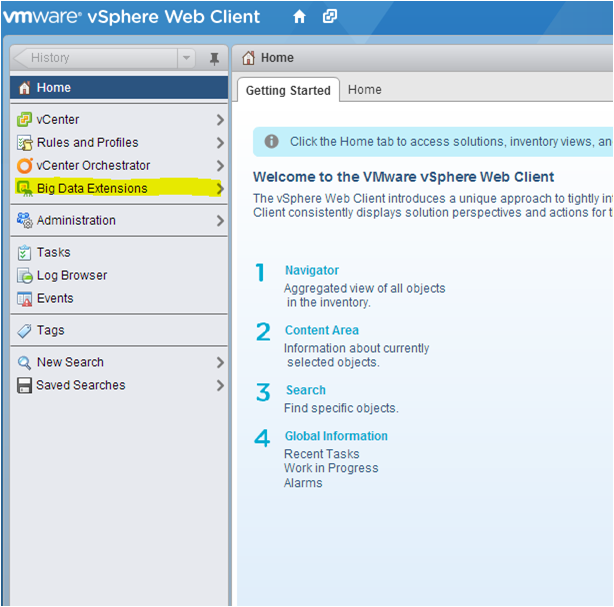Expand the Administration chevron
The image size is (614, 607).
point(220,220)
